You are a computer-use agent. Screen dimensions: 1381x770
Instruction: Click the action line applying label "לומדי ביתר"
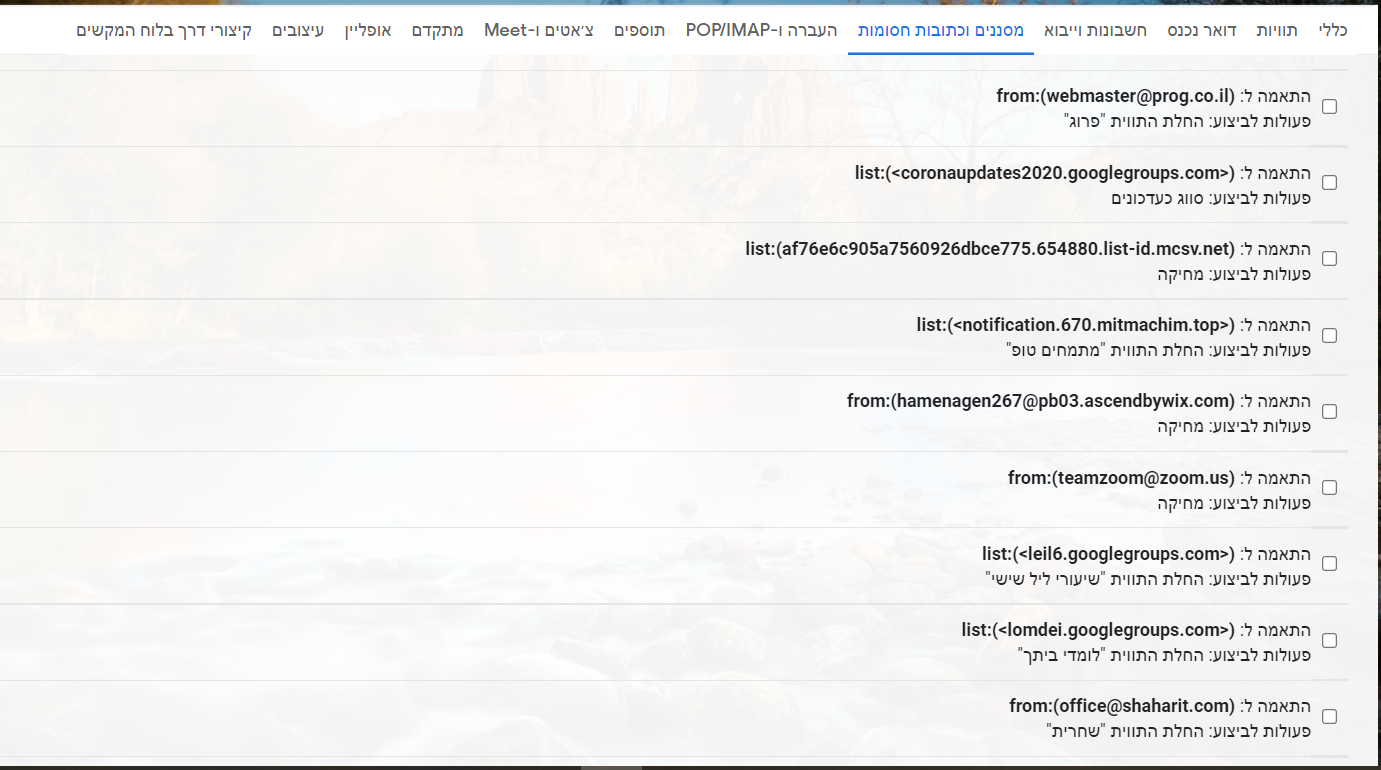pos(1164,655)
